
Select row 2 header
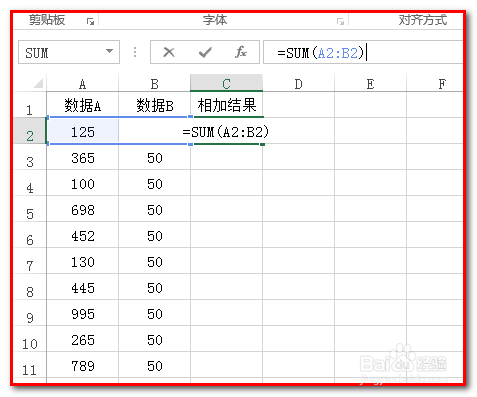[x=30, y=131]
